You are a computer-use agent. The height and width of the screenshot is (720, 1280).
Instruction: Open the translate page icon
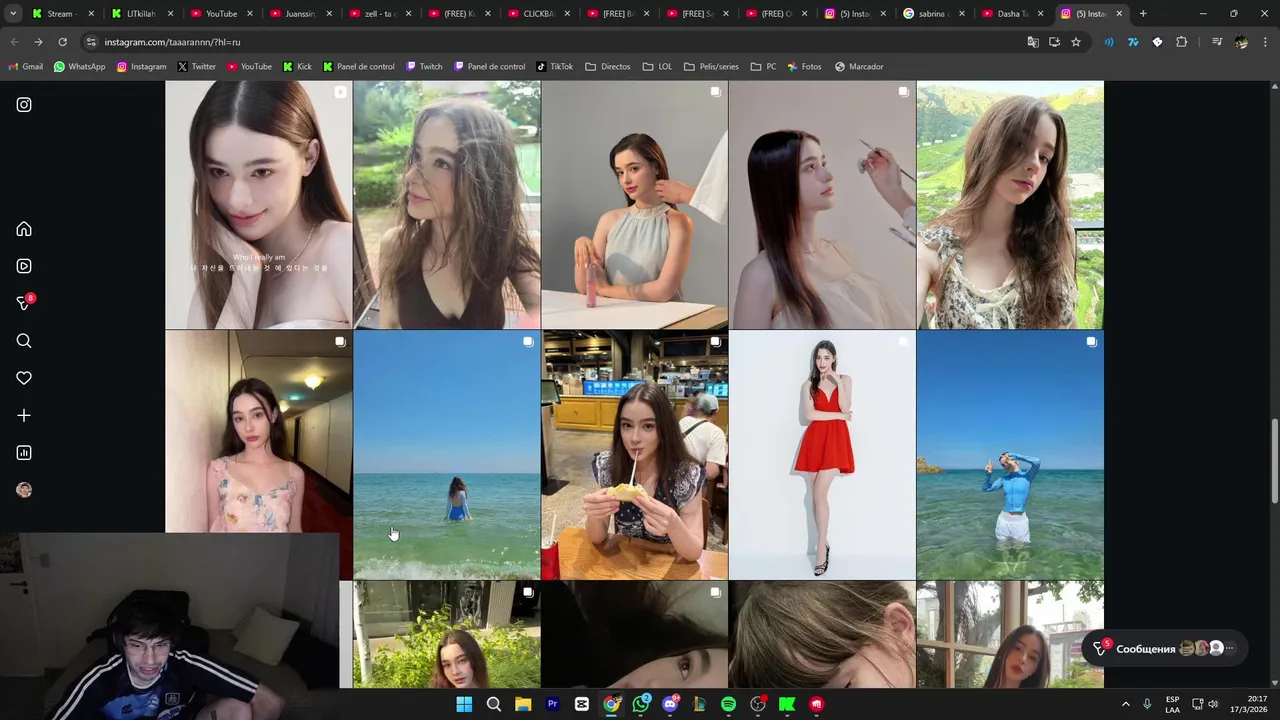[x=1033, y=42]
